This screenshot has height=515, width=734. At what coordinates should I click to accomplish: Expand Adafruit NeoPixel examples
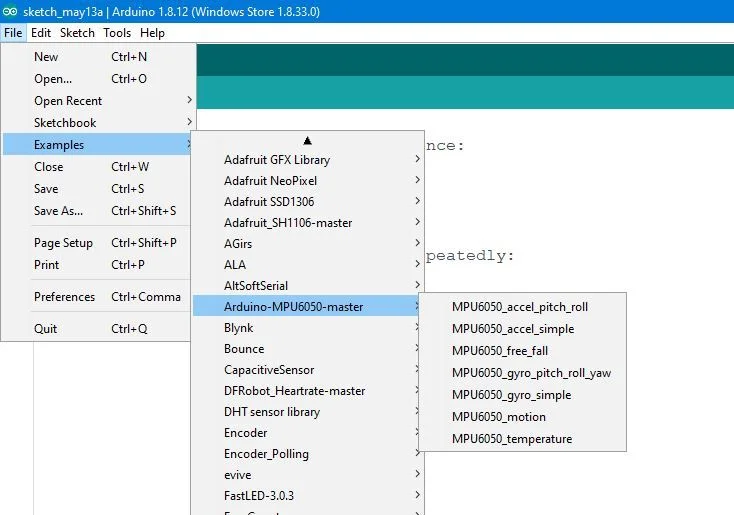(308, 181)
